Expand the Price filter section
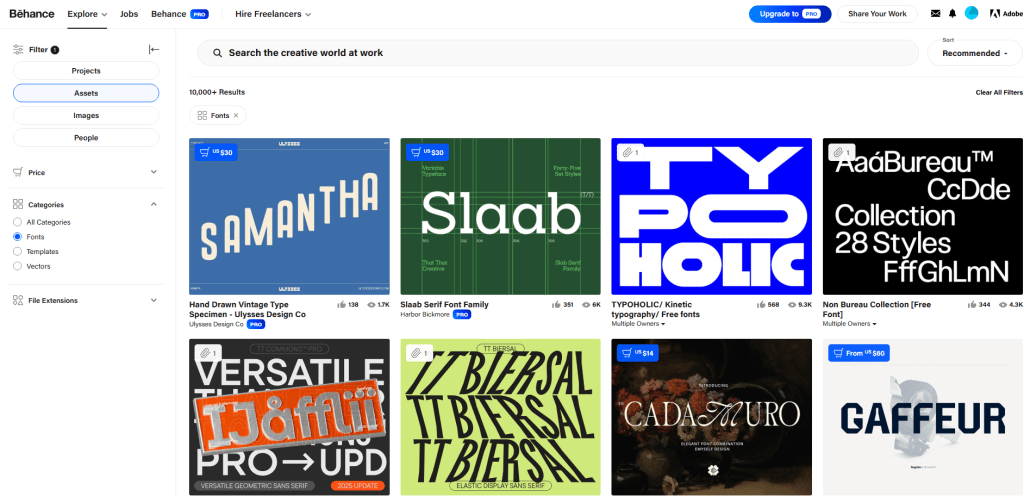Image resolution: width=1024 pixels, height=496 pixels. (x=153, y=172)
